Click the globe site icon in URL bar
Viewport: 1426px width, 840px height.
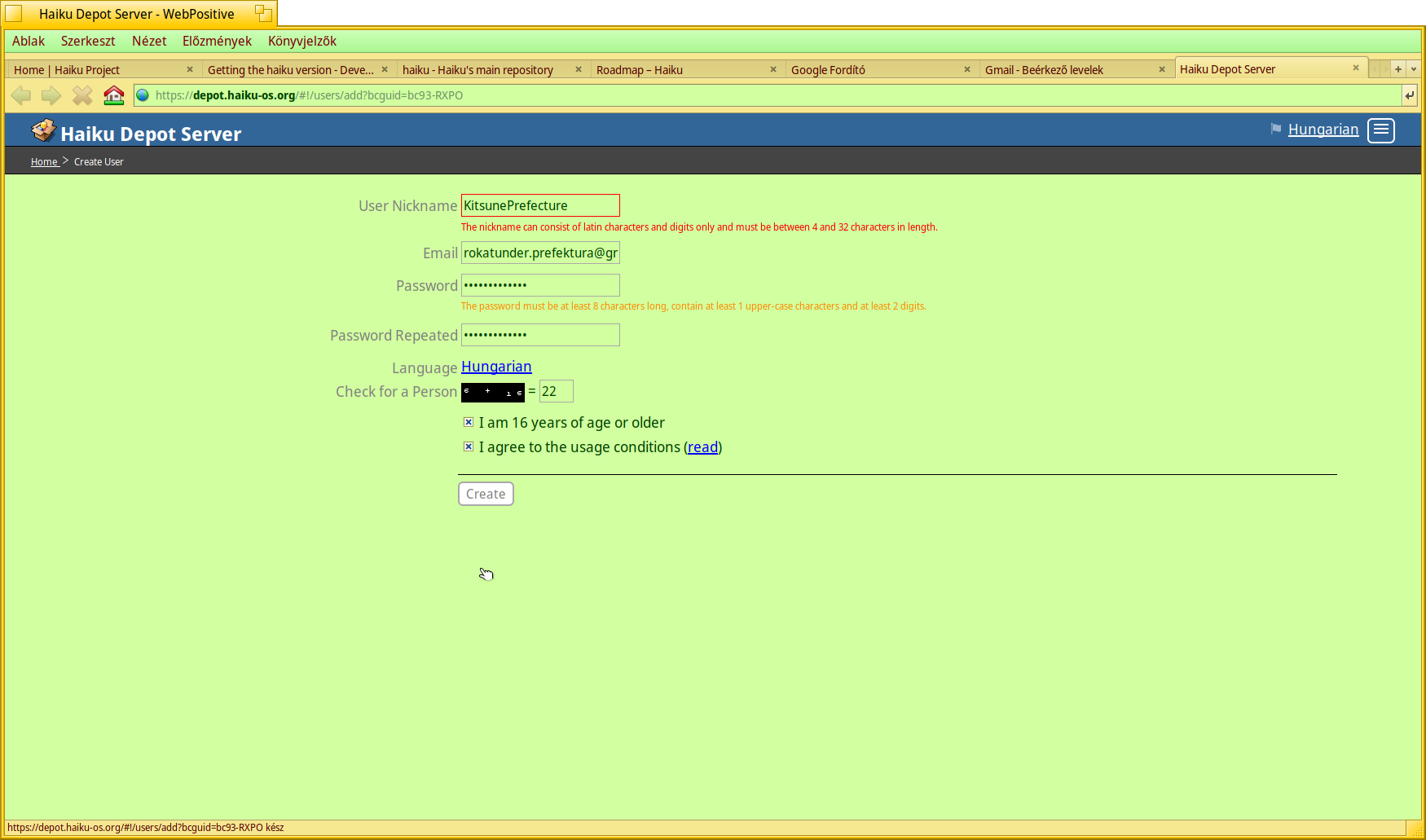point(143,95)
